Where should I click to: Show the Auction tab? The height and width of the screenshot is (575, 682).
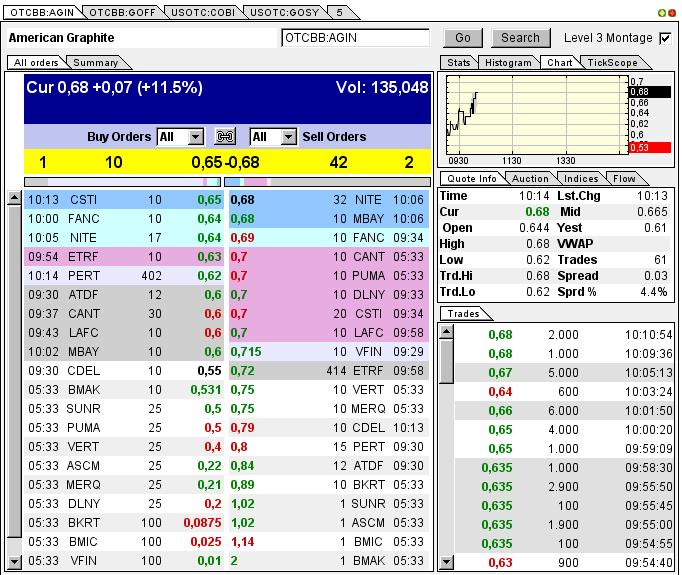[x=530, y=178]
